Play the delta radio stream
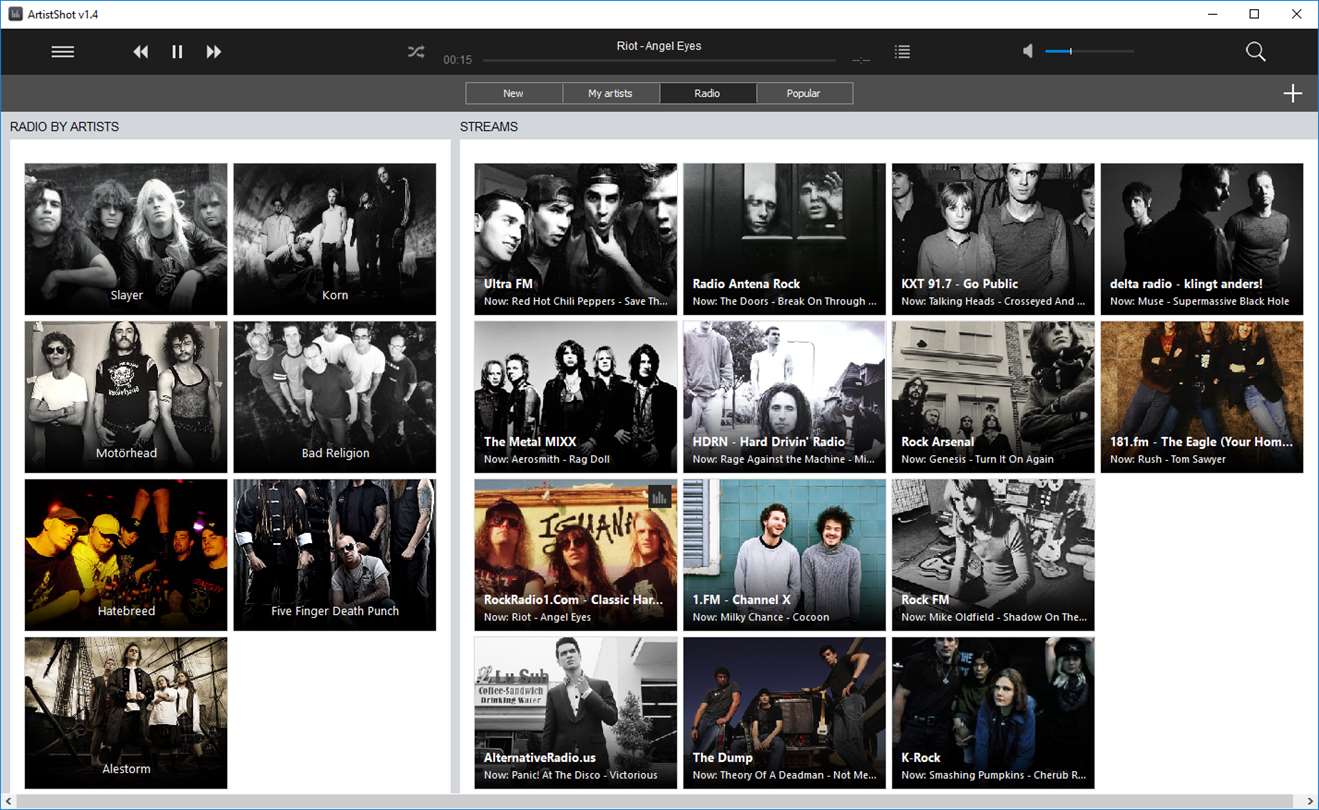The image size is (1319, 810). (x=1202, y=239)
